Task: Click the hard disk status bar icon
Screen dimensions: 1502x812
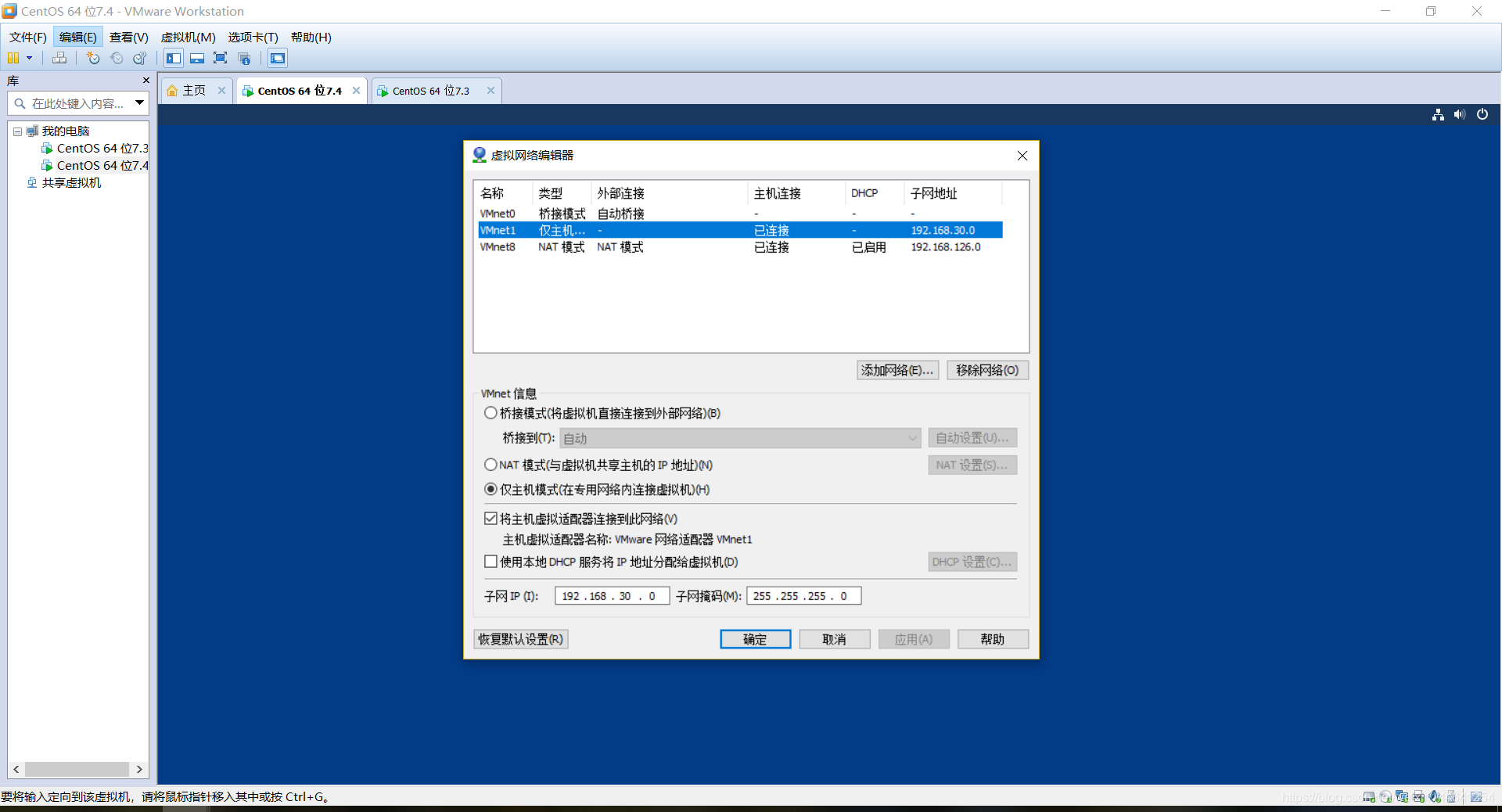Action: 1369,796
